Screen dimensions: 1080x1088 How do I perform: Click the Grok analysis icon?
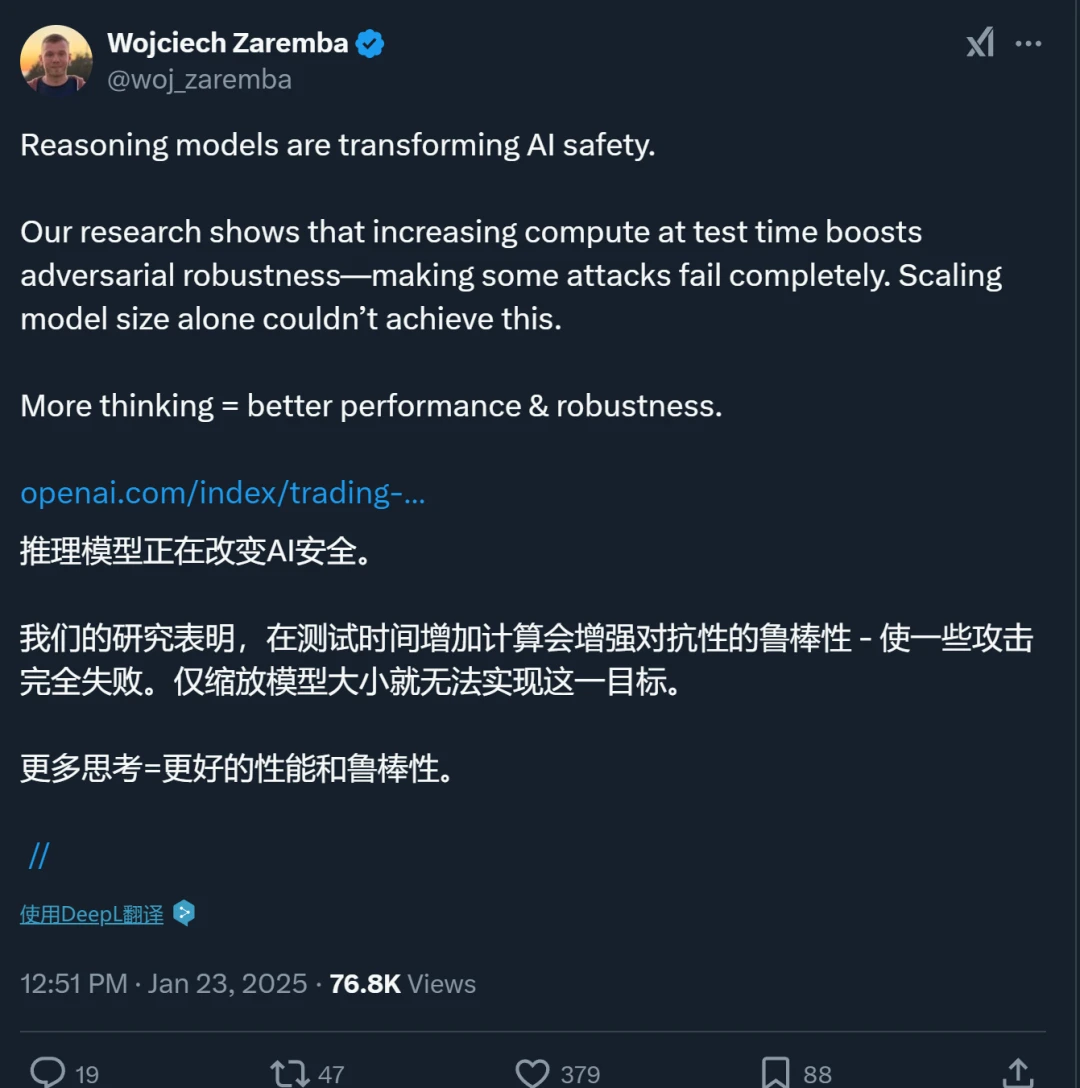coord(979,43)
